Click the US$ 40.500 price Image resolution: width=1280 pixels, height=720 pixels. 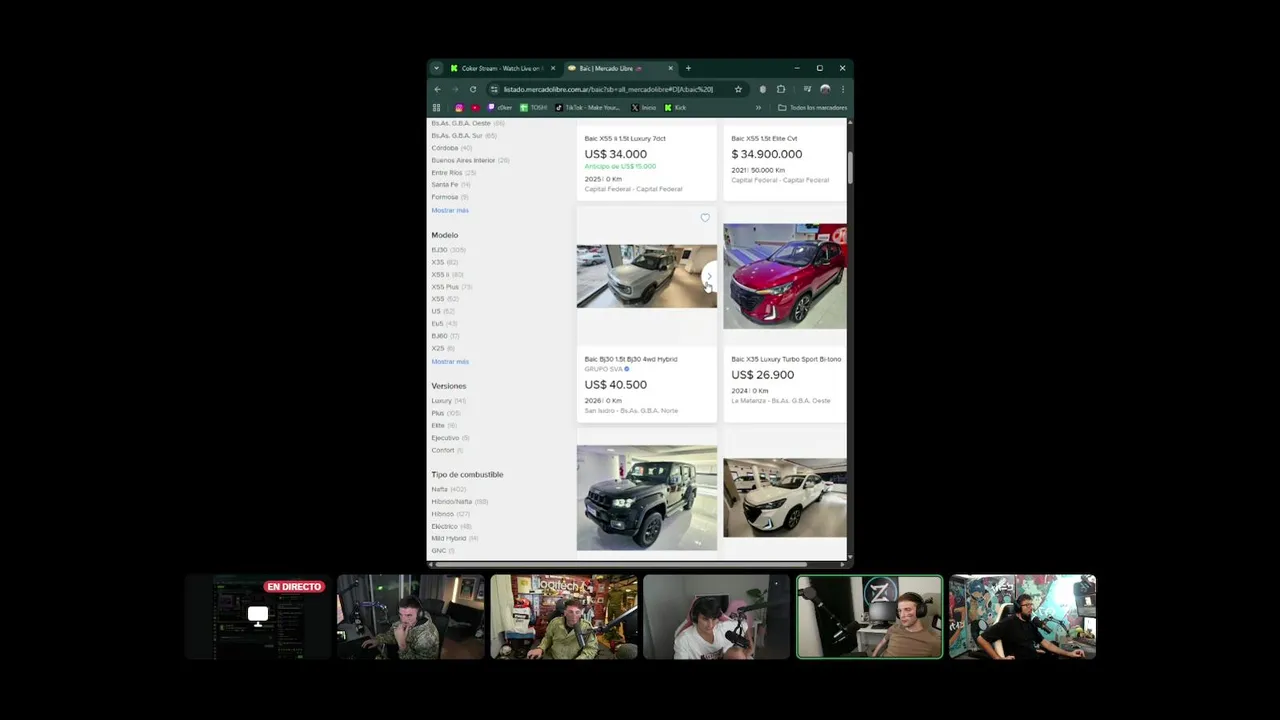(x=615, y=385)
